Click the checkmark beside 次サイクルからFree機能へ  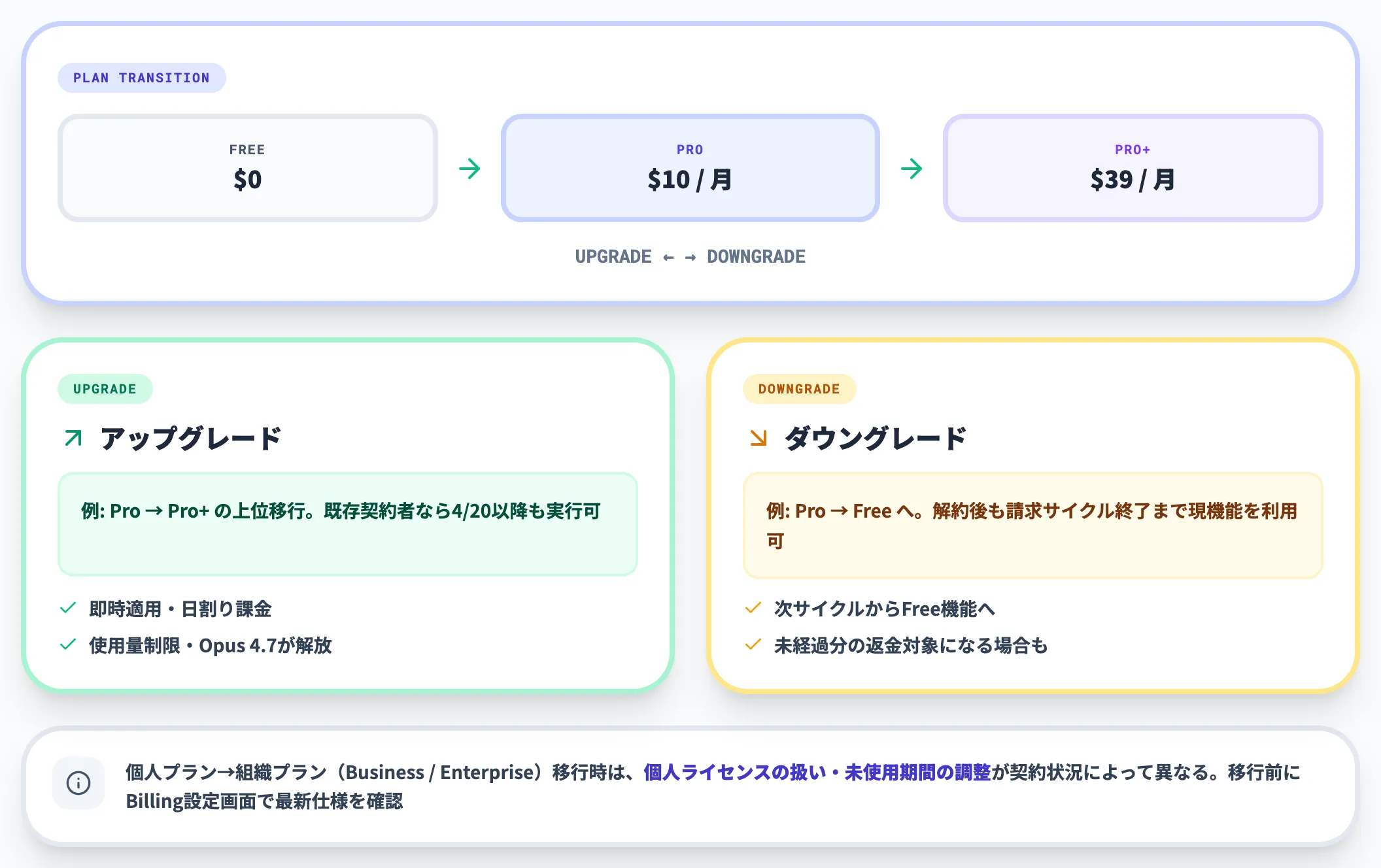pyautogui.click(x=753, y=608)
